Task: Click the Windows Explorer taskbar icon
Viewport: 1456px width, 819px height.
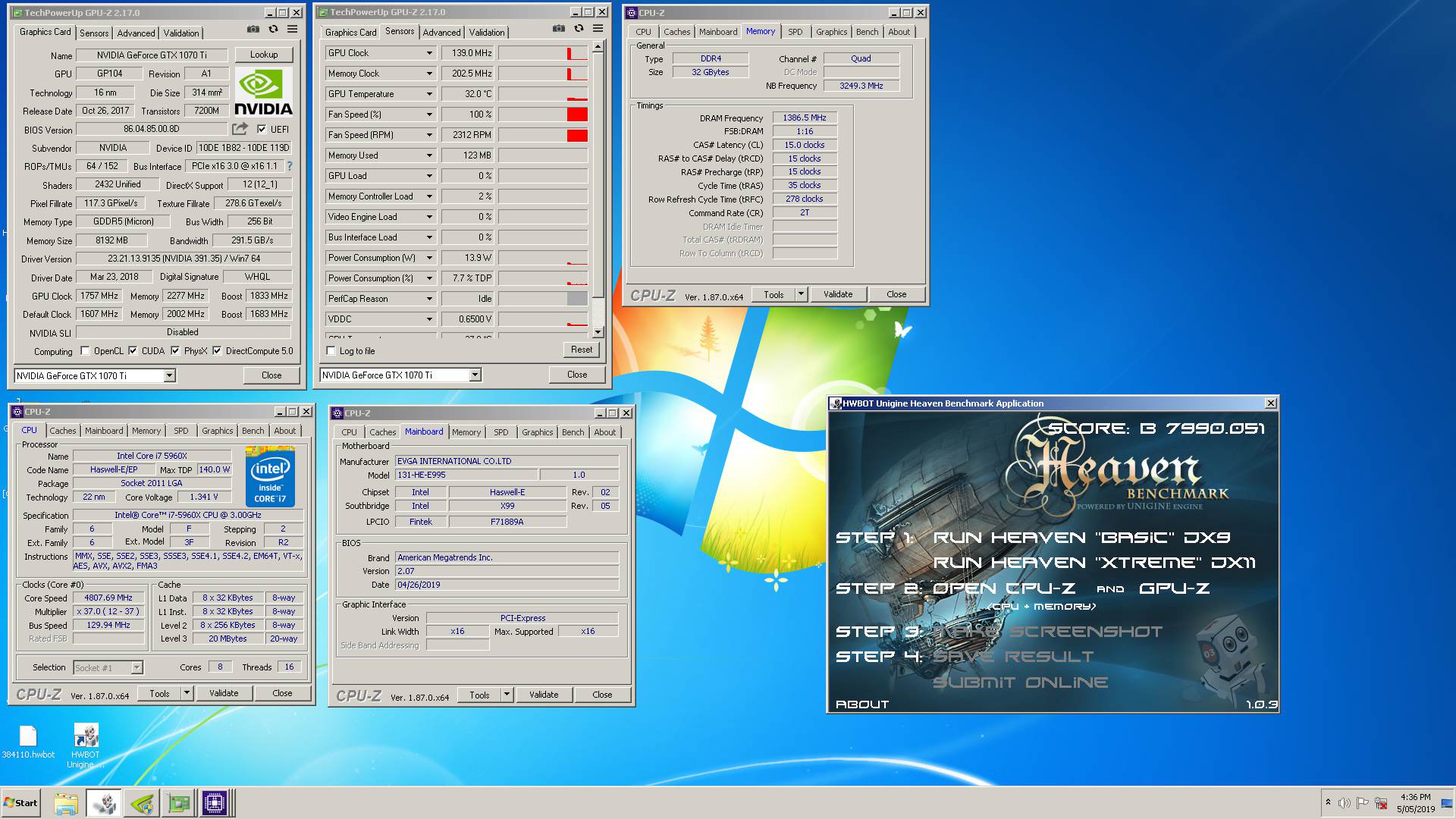Action: 66,803
